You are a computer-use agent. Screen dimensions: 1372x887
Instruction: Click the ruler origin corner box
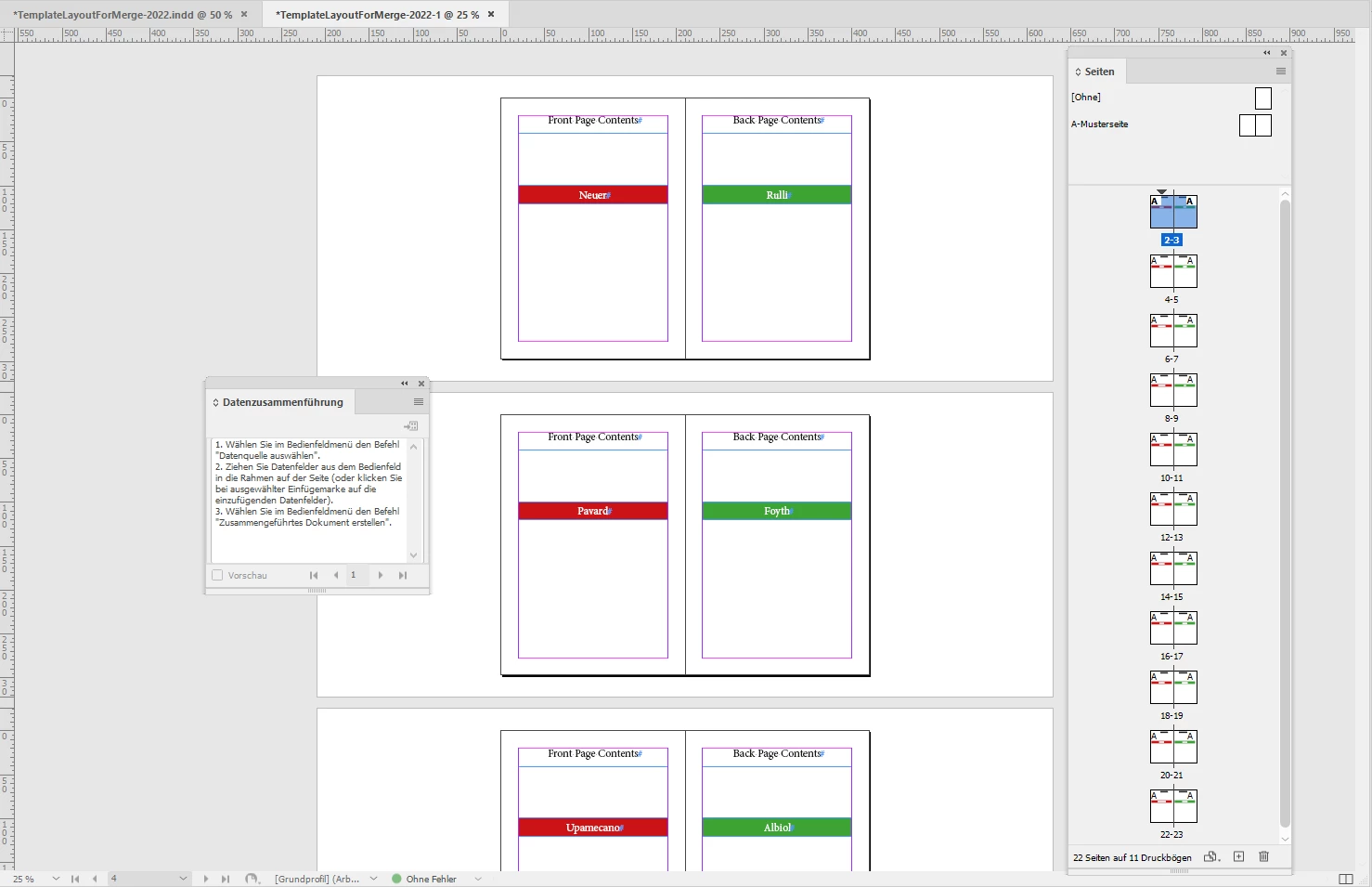coord(7,34)
